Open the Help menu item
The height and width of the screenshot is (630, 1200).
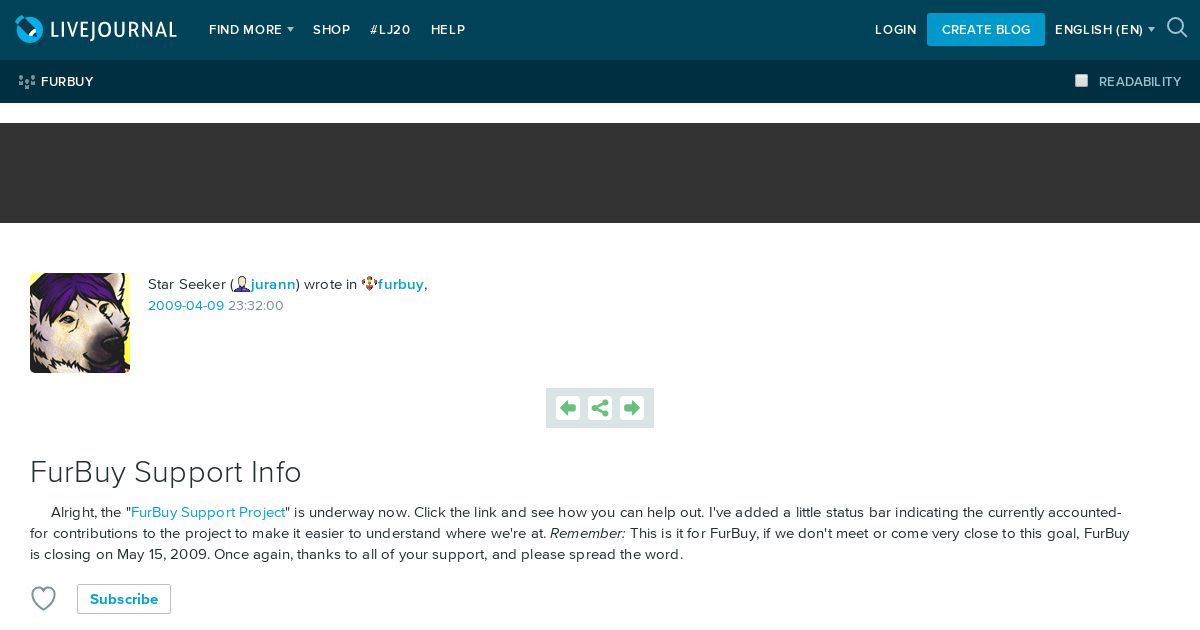pos(448,30)
